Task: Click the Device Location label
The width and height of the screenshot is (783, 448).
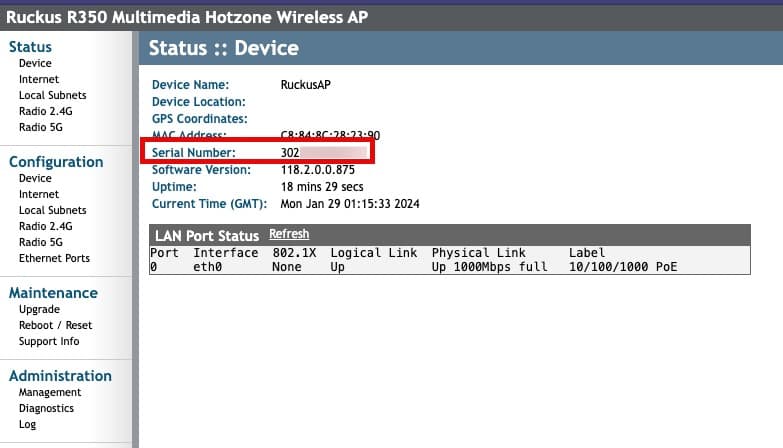Action: point(199,102)
